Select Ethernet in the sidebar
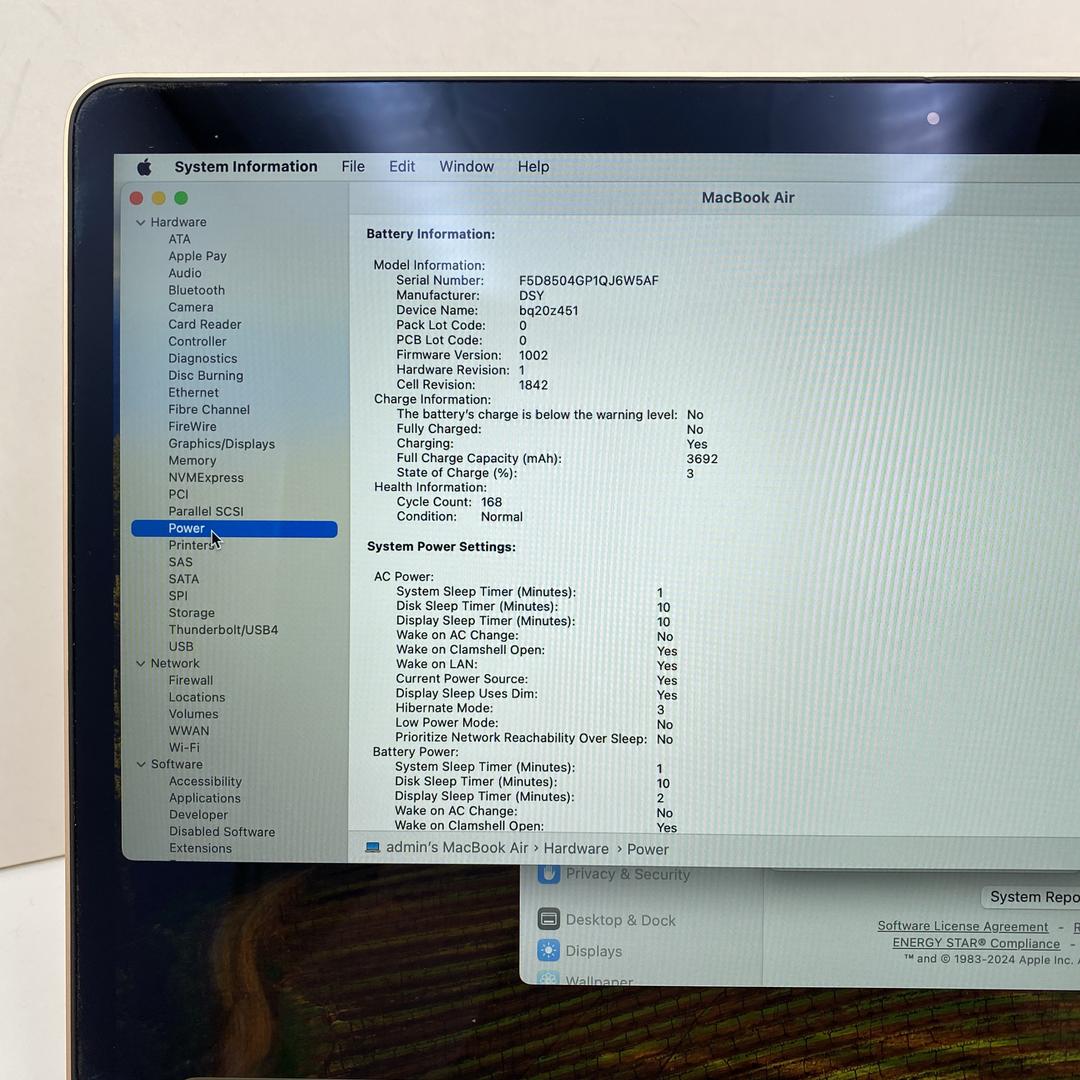The height and width of the screenshot is (1080, 1080). click(x=194, y=393)
